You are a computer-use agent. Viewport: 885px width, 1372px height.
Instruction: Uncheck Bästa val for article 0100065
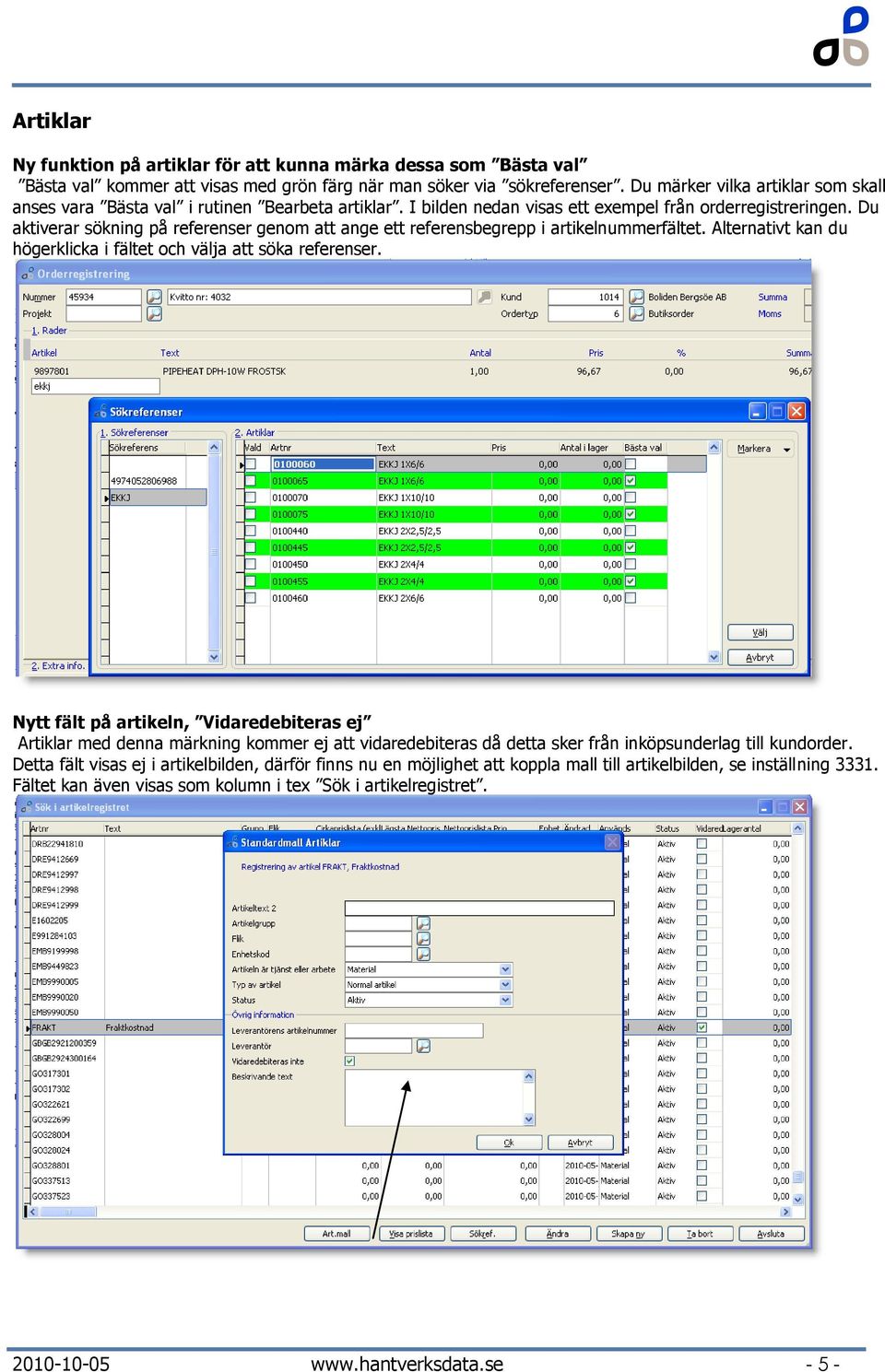click(631, 481)
